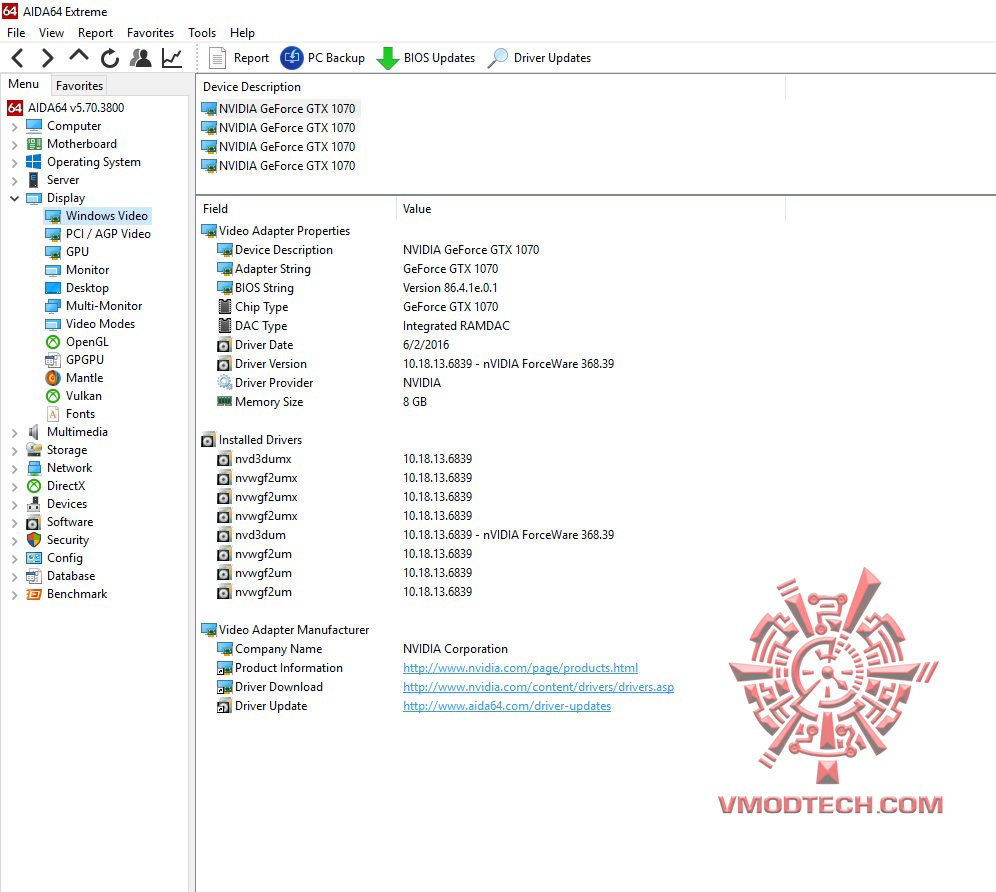
Task: Open the GPU item under Display
Action: [67, 252]
